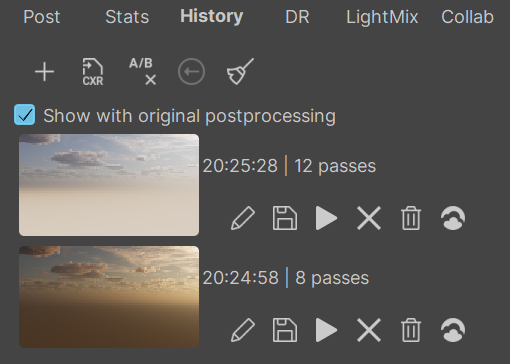The height and width of the screenshot is (364, 510).
Task: Load CXR file into history
Action: tap(93, 72)
